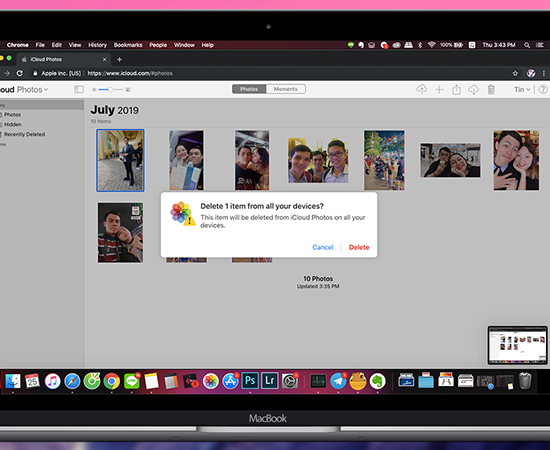Select Hidden in the sidebar
The width and height of the screenshot is (550, 450).
pyautogui.click(x=13, y=125)
